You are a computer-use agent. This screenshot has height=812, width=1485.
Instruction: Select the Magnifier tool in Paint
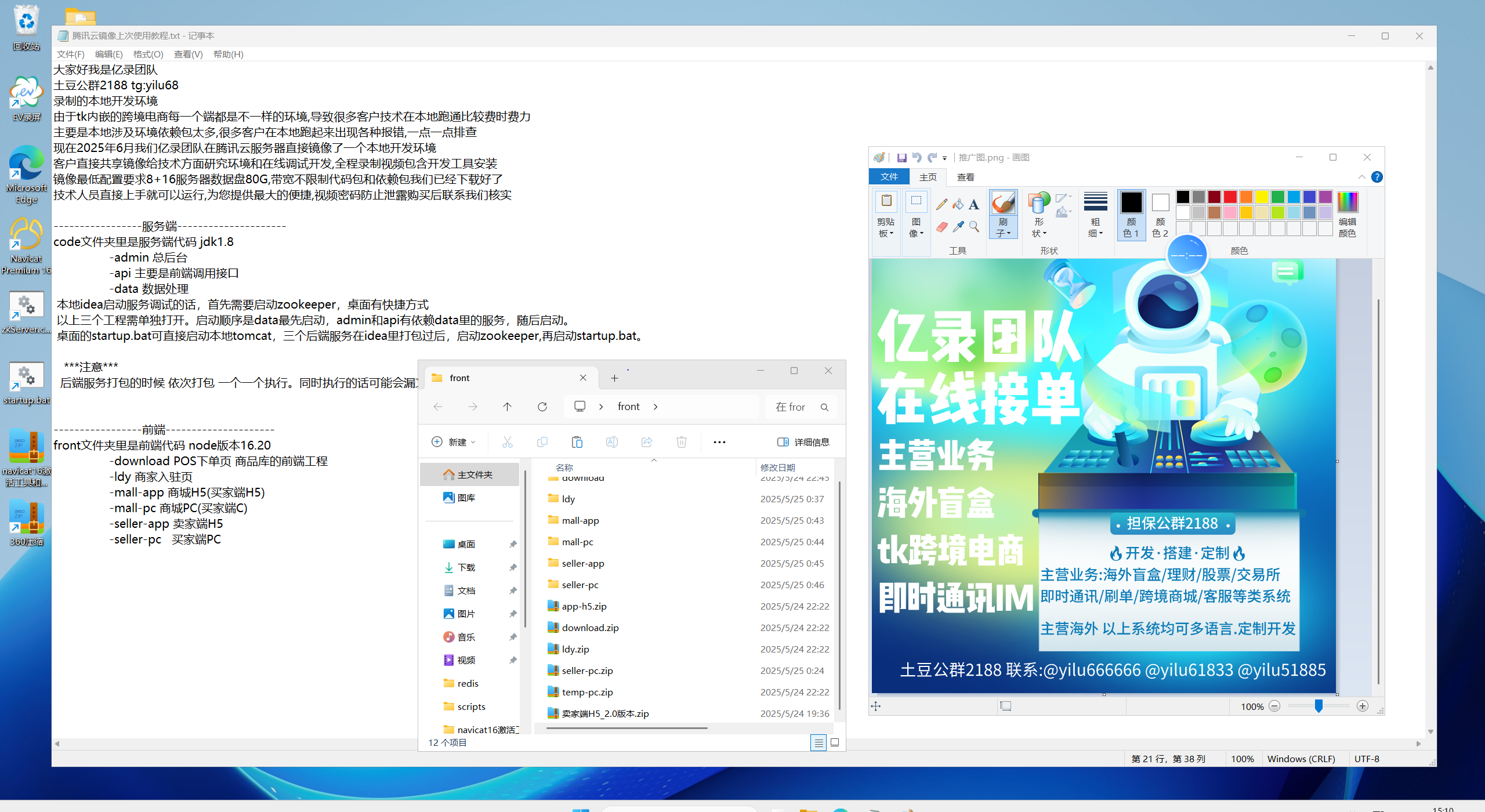tap(974, 227)
